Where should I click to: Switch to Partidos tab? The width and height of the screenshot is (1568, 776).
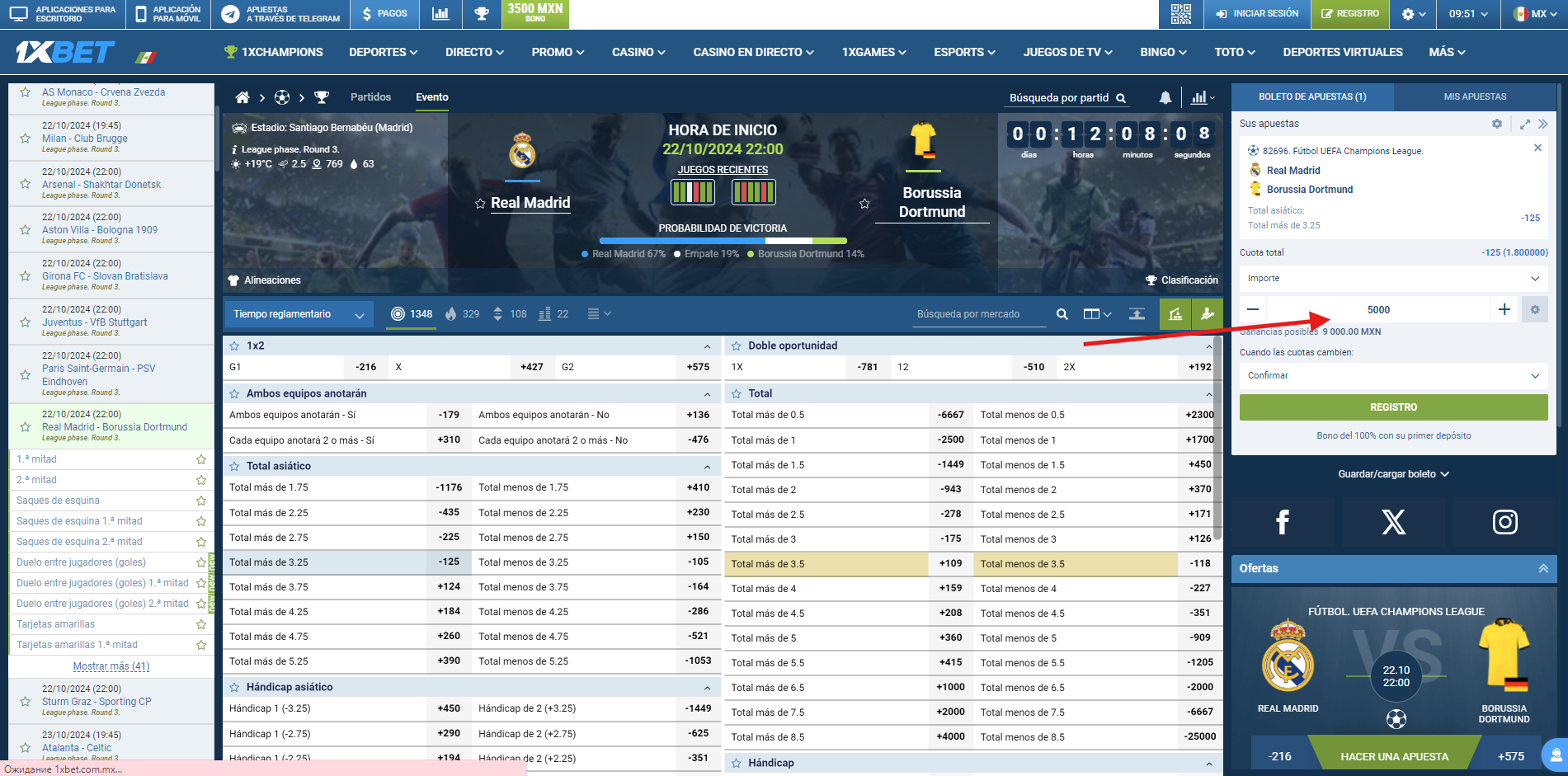click(371, 97)
